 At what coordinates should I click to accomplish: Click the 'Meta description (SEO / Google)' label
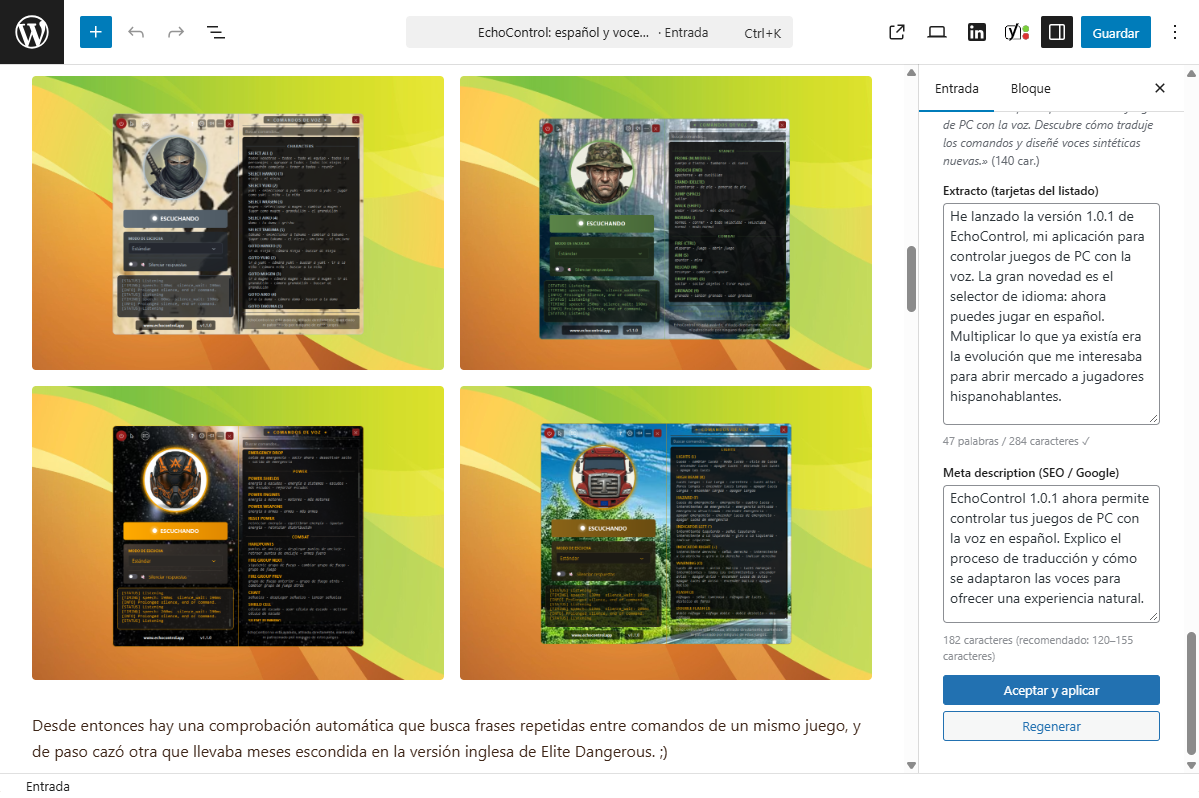click(1030, 473)
